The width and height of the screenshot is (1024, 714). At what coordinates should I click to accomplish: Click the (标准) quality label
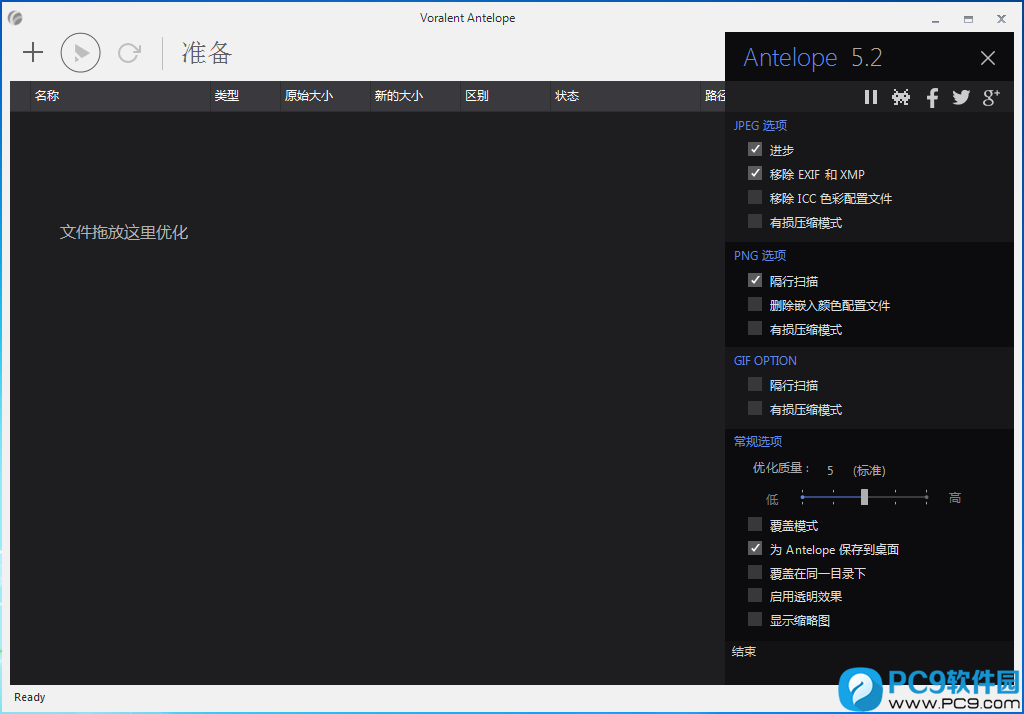(869, 470)
